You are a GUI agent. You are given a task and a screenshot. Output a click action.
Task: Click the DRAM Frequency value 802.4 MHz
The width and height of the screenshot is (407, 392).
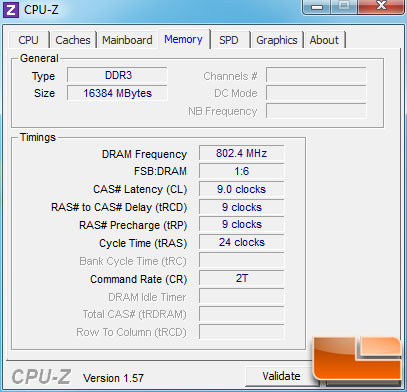tap(241, 153)
